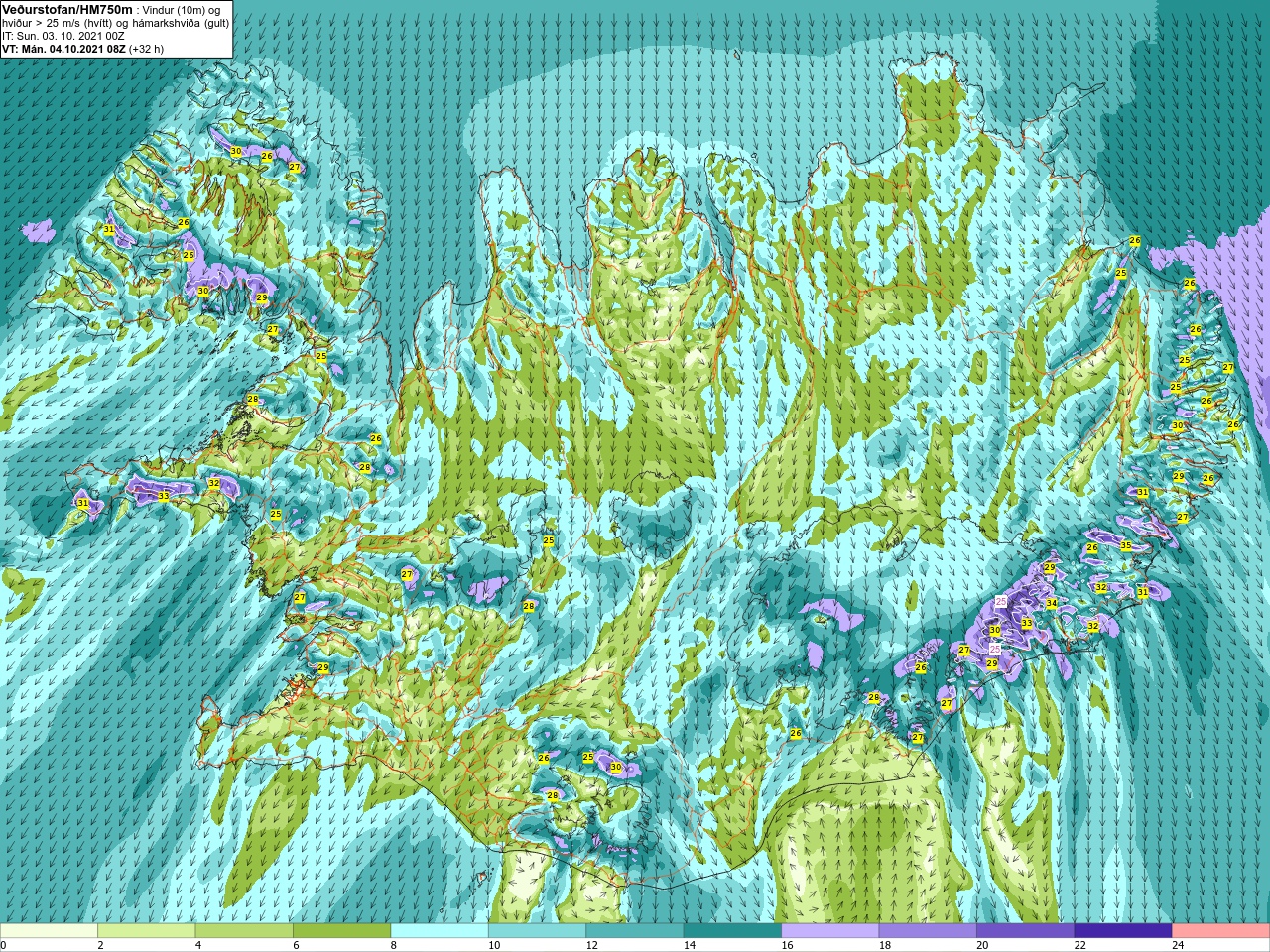This screenshot has width=1270, height=952.
Task: Select legend scale tick label 16
Action: [787, 946]
